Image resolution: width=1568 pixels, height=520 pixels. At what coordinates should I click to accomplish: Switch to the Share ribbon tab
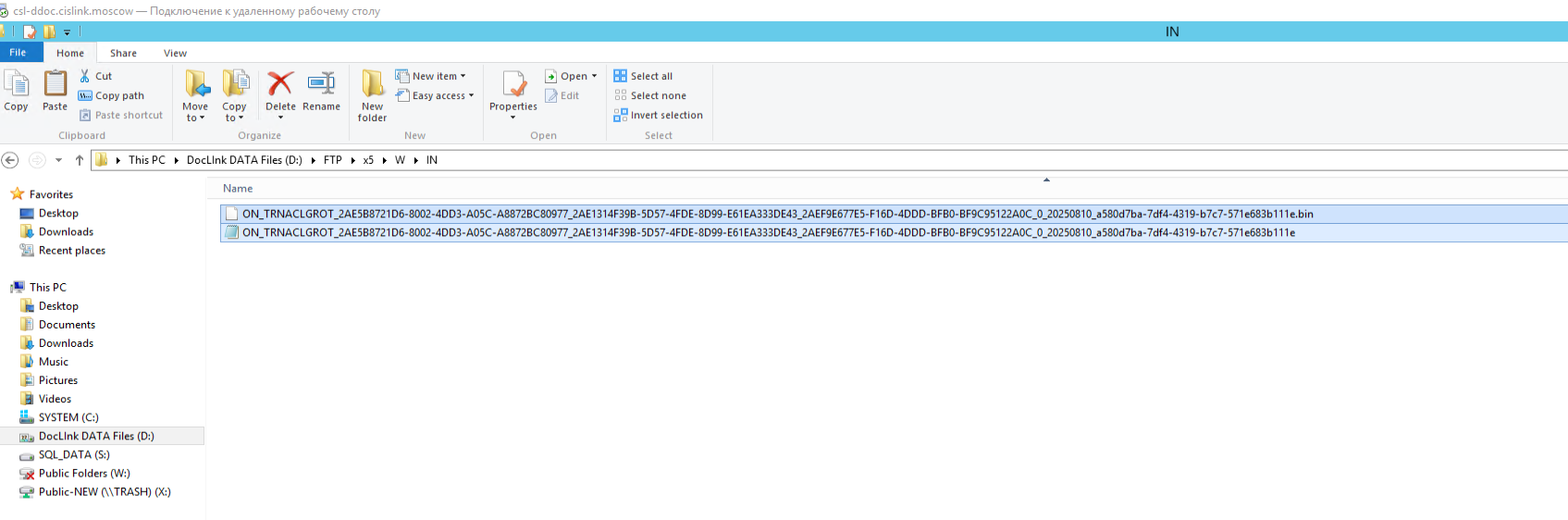tap(123, 53)
